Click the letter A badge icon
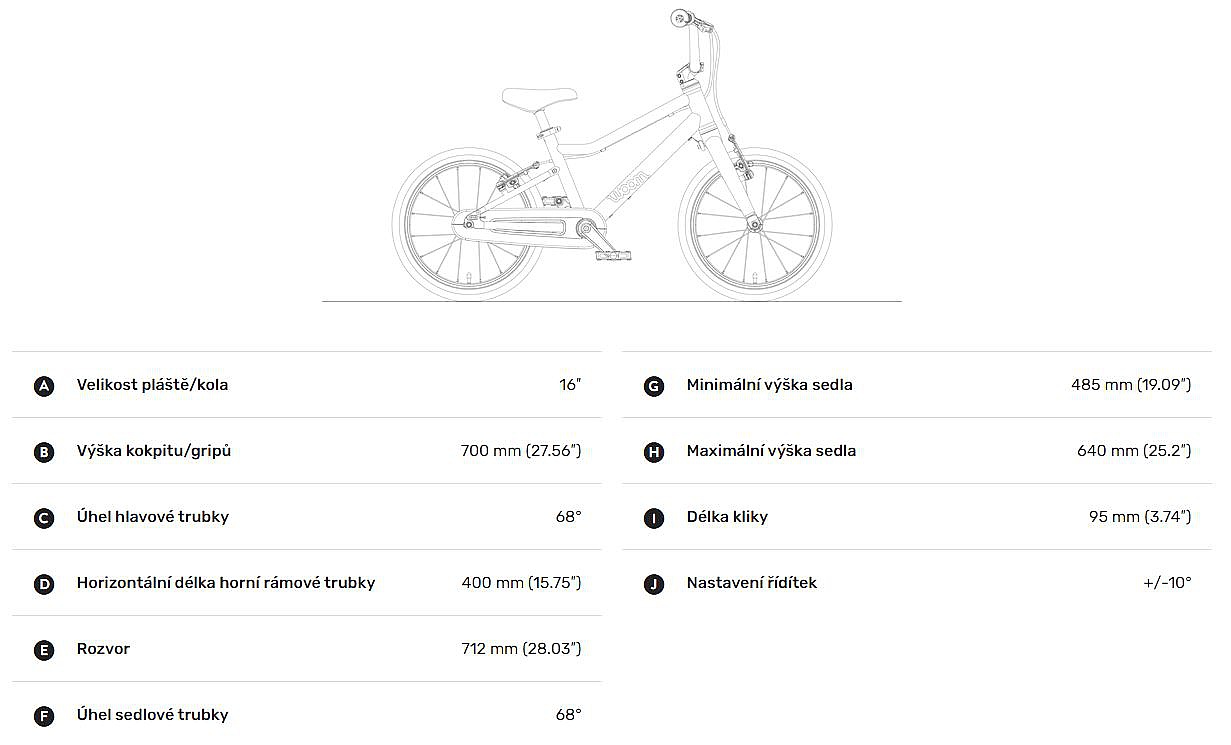This screenshot has width=1231, height=745. click(x=44, y=386)
